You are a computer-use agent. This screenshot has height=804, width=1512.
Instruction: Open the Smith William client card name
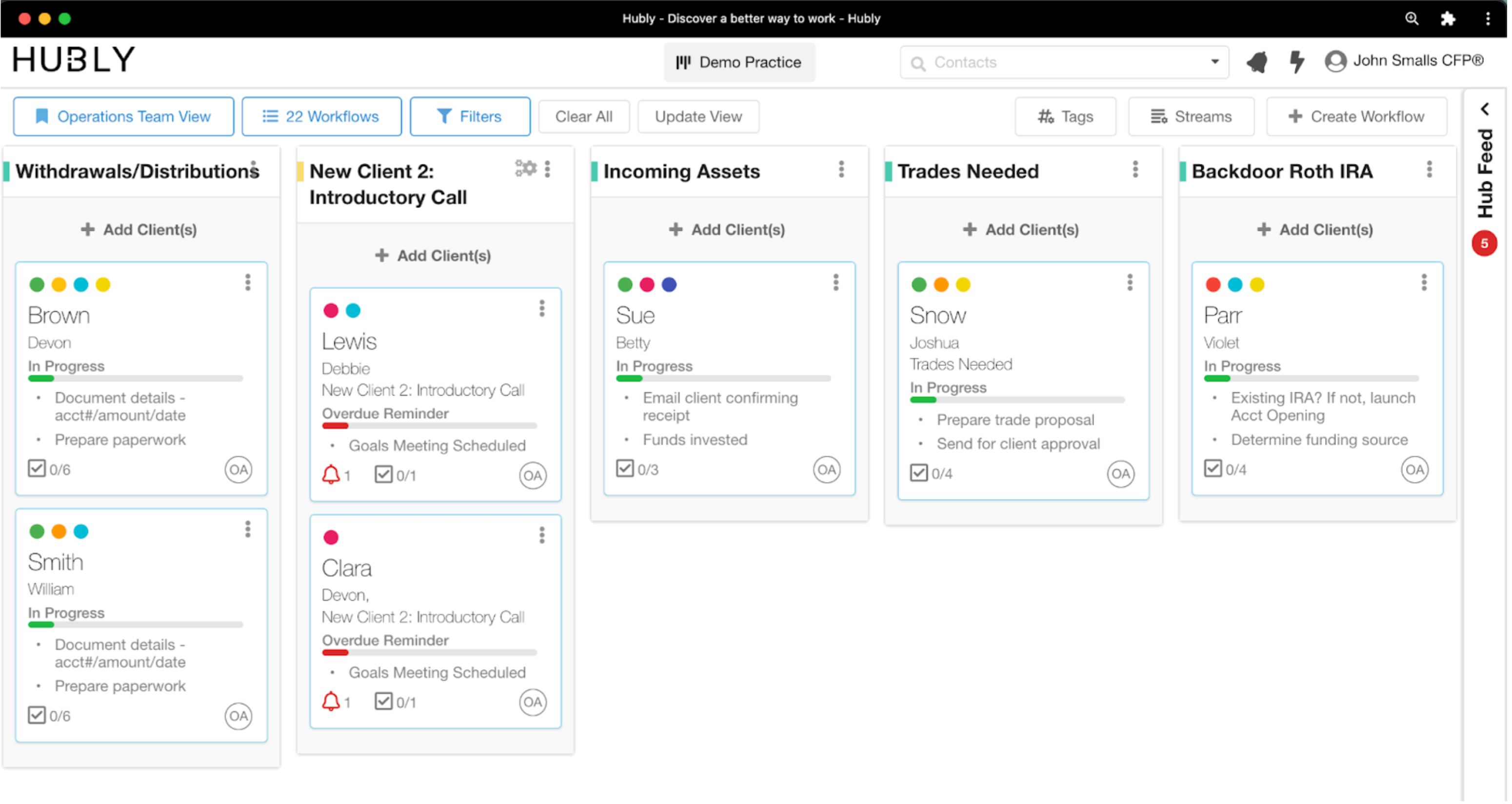coord(56,563)
